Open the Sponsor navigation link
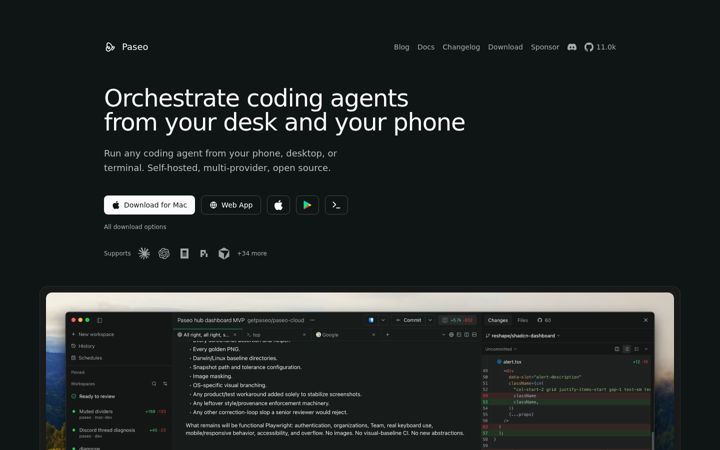Viewport: 720px width, 450px height. [545, 47]
